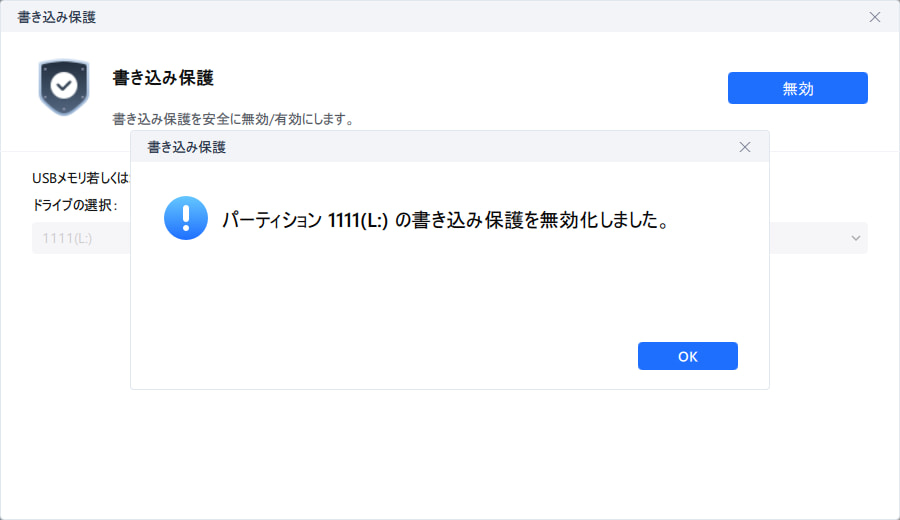The image size is (900, 520).
Task: Close the main 書き込み保護 window
Action: tap(874, 17)
